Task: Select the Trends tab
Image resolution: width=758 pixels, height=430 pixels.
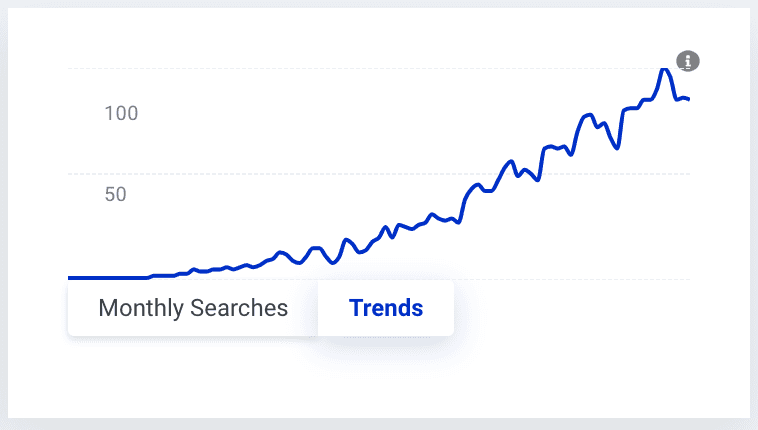Action: click(x=386, y=308)
